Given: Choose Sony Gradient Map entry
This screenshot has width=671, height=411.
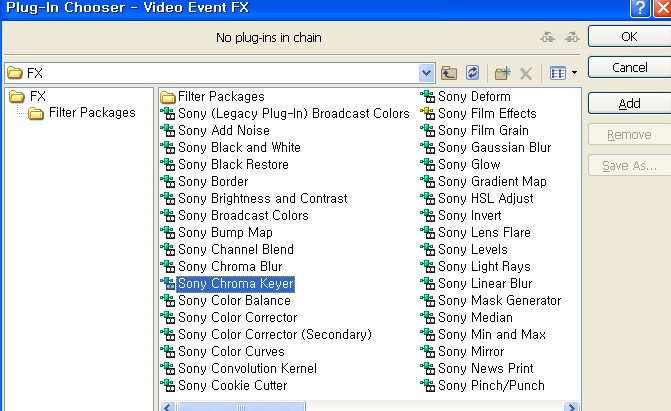Looking at the screenshot, I should tap(492, 182).
